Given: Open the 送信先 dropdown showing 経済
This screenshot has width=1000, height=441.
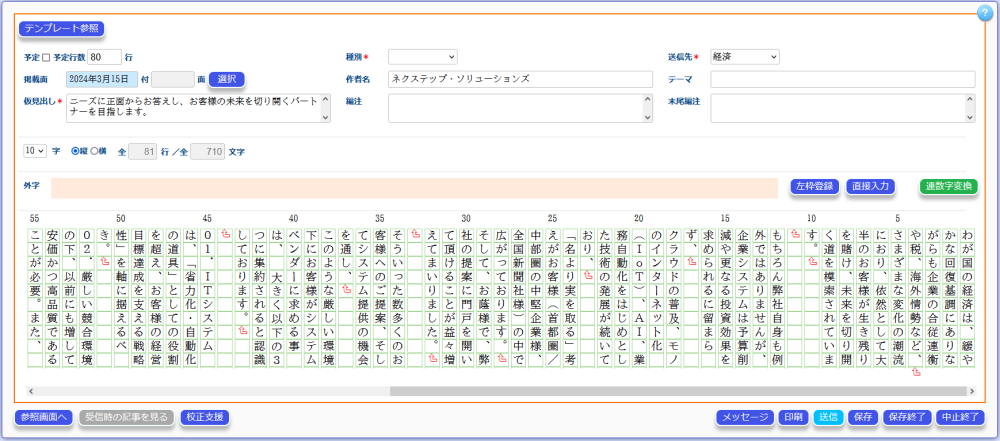Looking at the screenshot, I should pos(745,57).
